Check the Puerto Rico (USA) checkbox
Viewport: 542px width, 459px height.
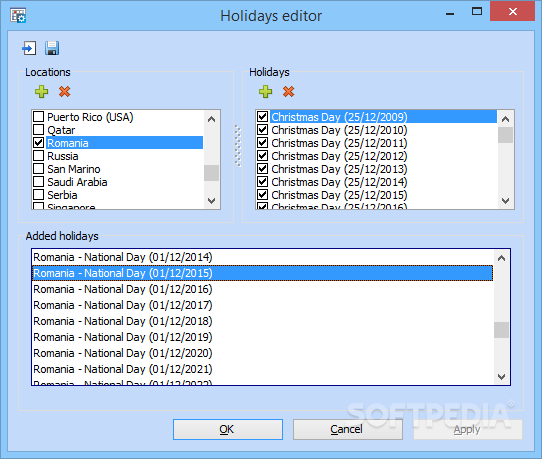tap(38, 116)
